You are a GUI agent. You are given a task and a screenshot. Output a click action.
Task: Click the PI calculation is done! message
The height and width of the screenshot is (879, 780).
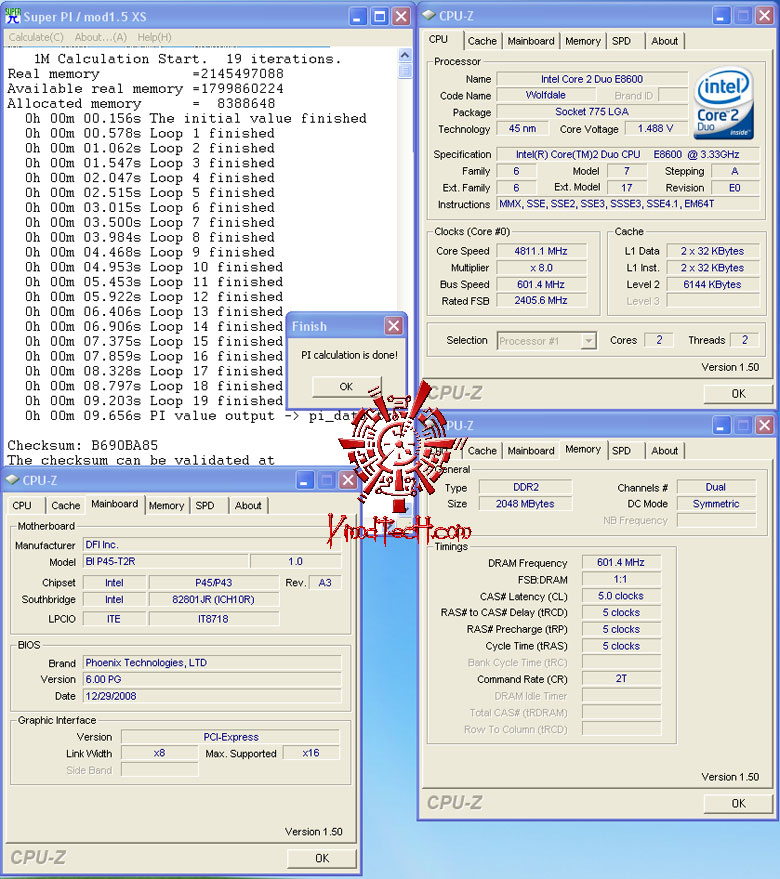(x=349, y=355)
